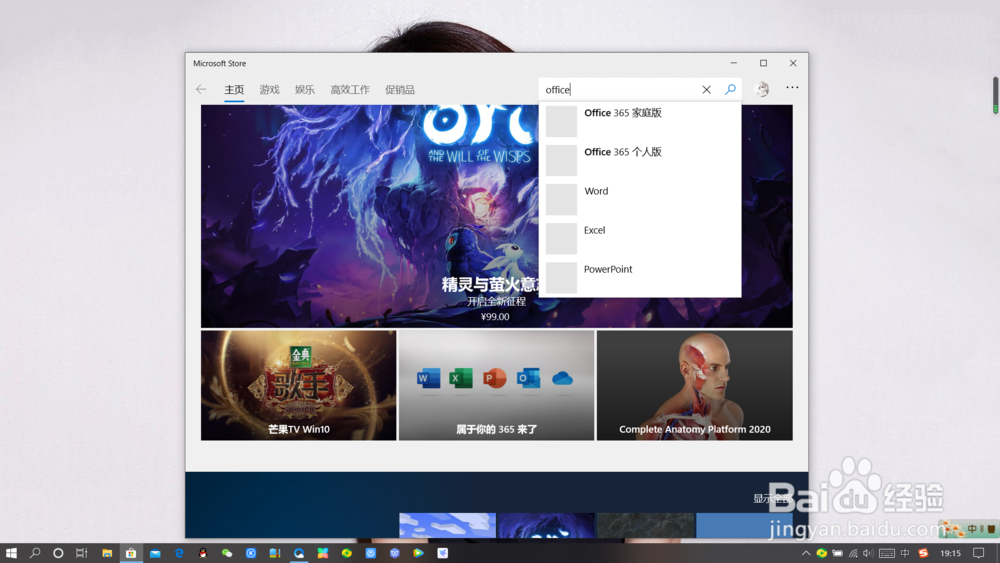Screen dimensions: 1000x563
Task: Open the WinRAR books icon on taskbar
Action: pos(275,553)
